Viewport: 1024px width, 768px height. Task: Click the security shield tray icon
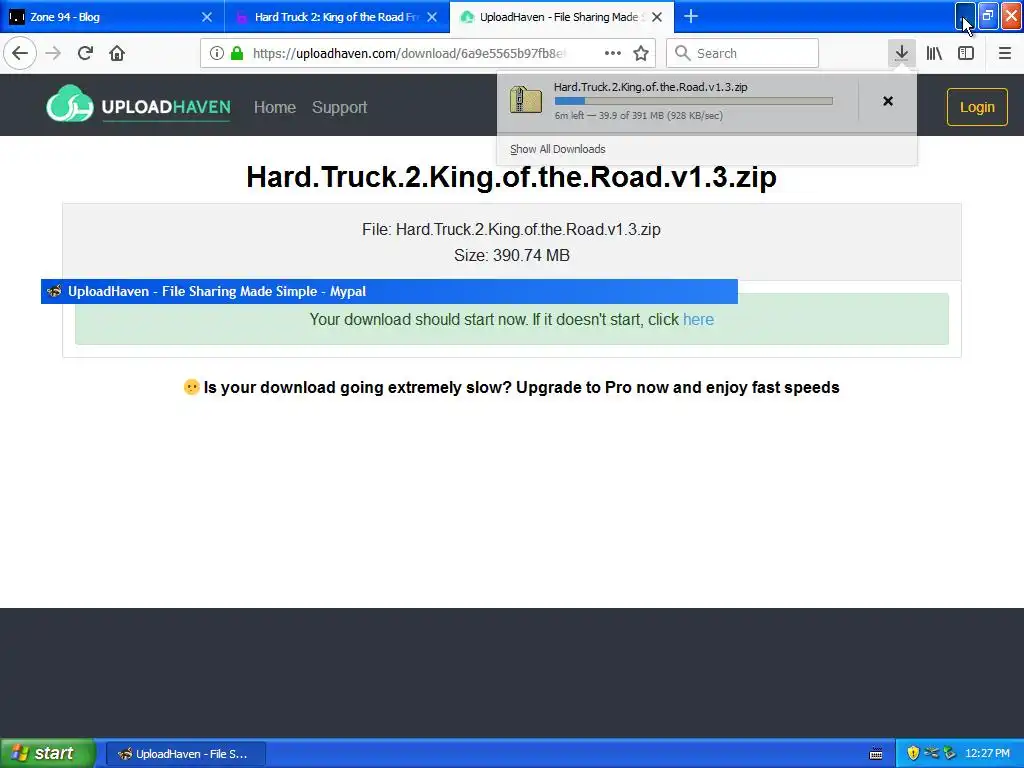(913, 753)
